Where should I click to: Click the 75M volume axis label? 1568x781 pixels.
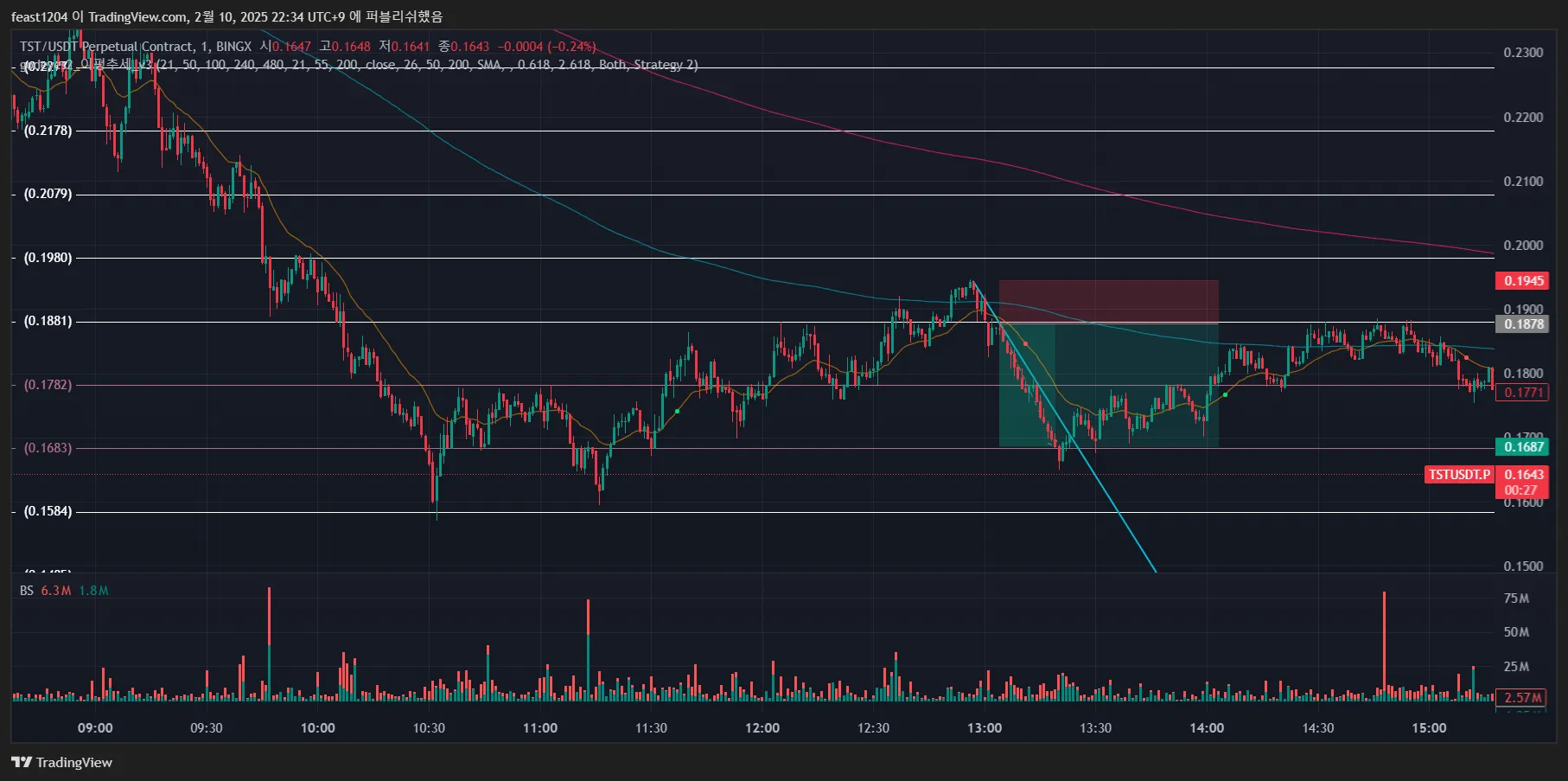pos(1516,599)
